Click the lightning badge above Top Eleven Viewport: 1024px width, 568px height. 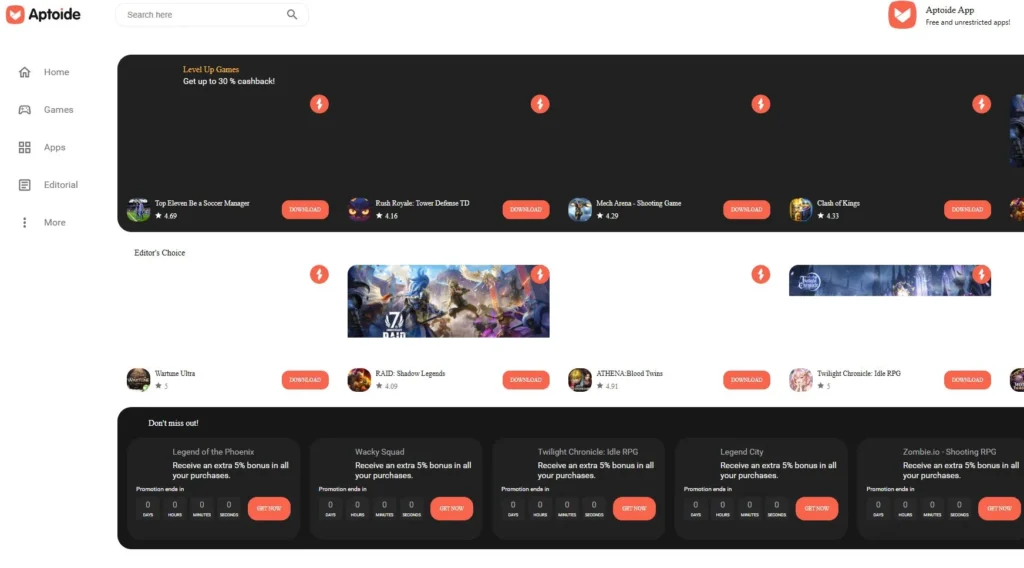(319, 104)
